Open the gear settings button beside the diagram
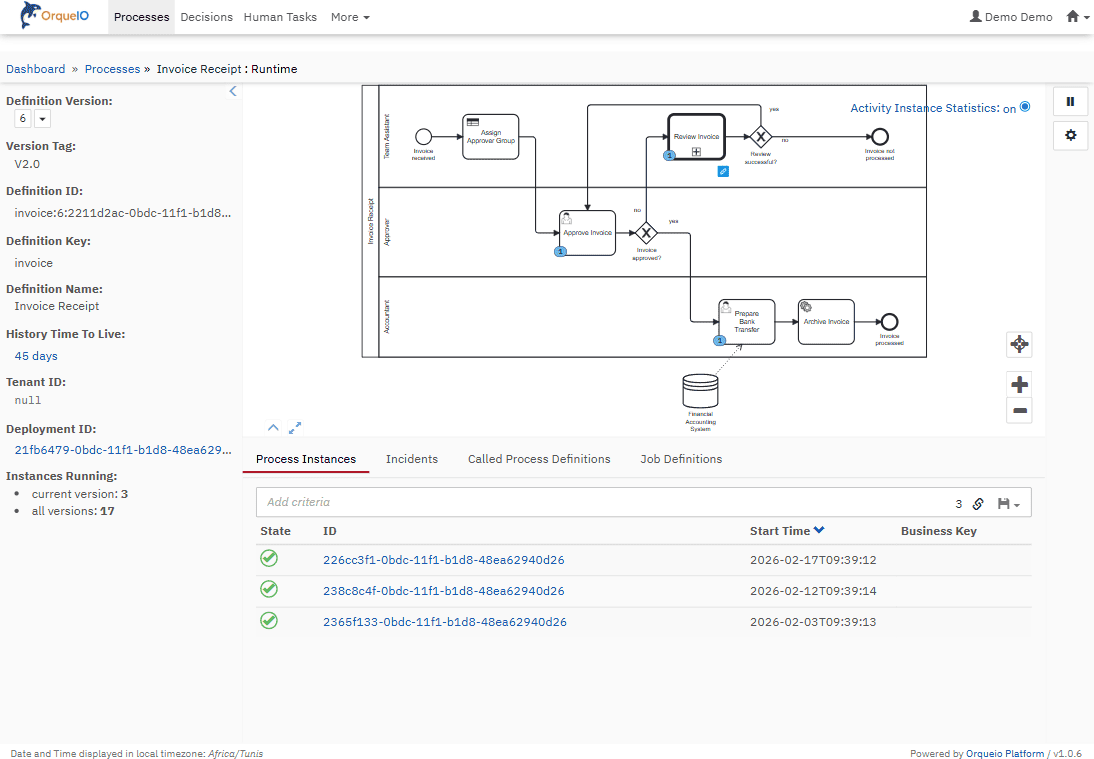Screen dimensions: 1094x759 point(1070,135)
